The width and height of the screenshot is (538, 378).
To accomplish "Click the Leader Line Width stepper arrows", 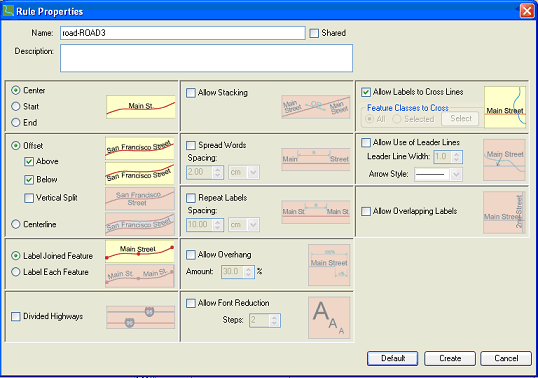I will [456, 157].
